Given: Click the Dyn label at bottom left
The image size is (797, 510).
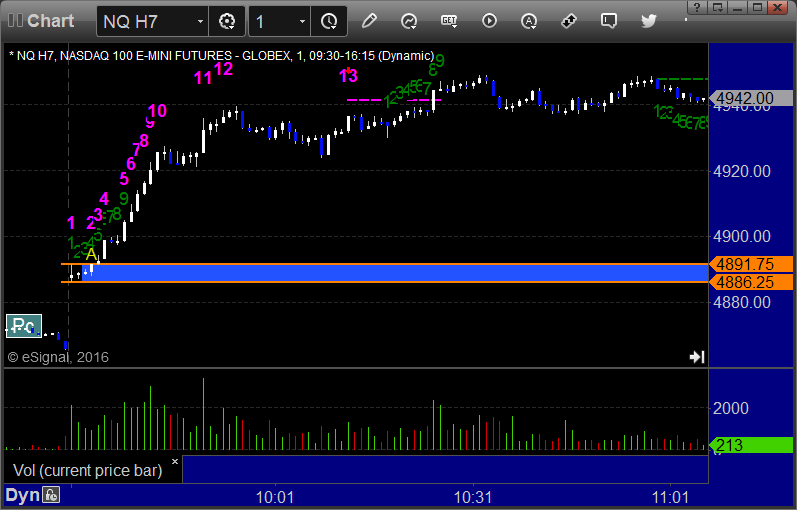Looking at the screenshot, I should [22, 495].
